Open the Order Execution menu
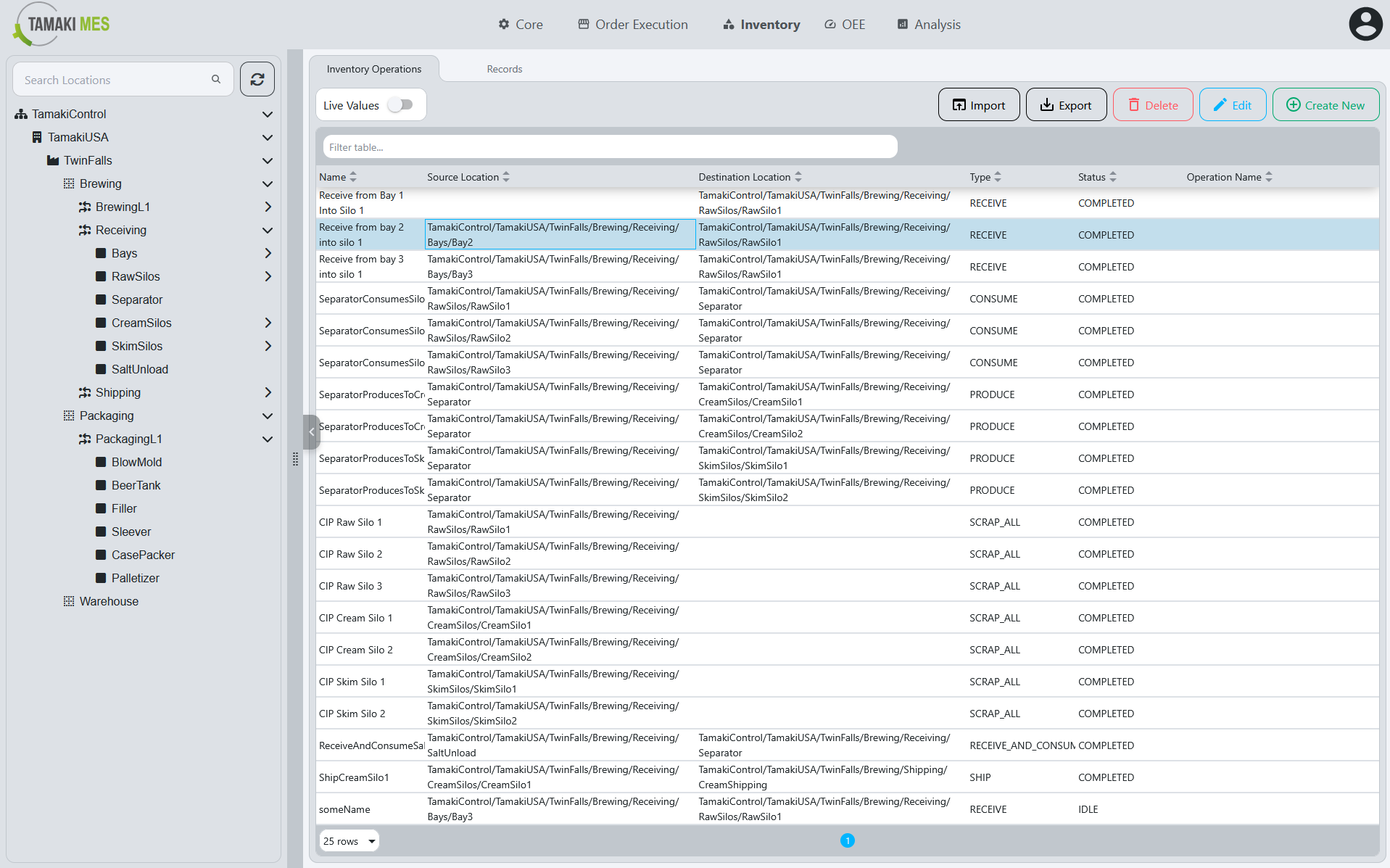Image resolution: width=1390 pixels, height=868 pixels. pos(633,25)
